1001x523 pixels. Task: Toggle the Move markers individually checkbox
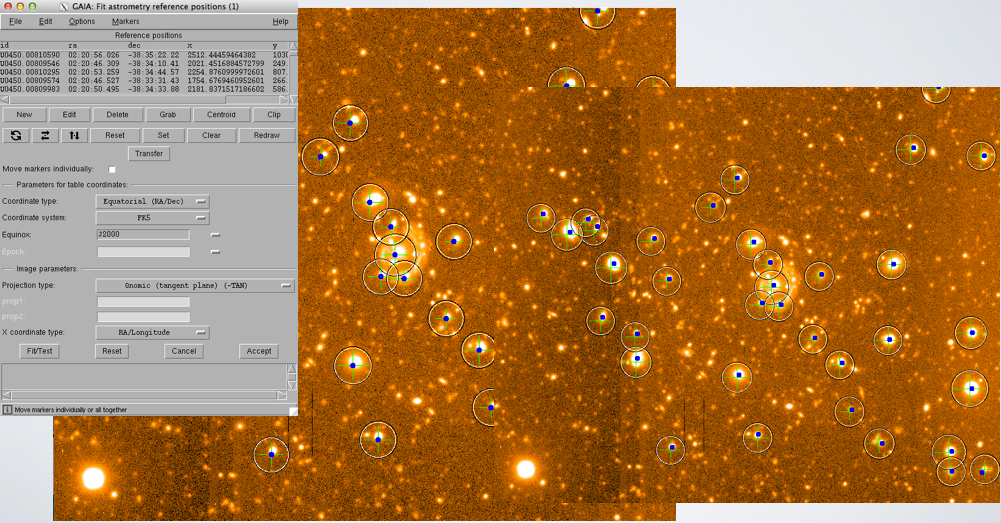[112, 170]
